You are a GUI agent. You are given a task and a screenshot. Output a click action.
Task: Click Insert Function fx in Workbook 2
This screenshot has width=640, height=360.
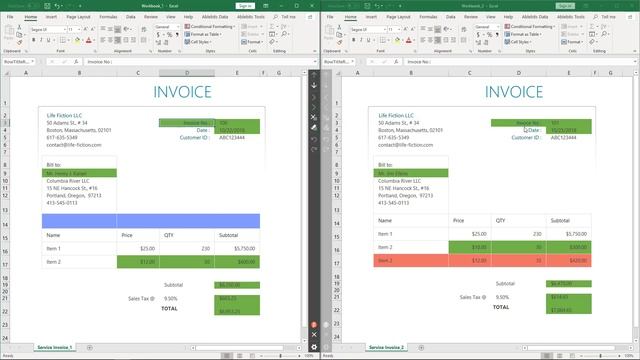pyautogui.click(x=396, y=62)
